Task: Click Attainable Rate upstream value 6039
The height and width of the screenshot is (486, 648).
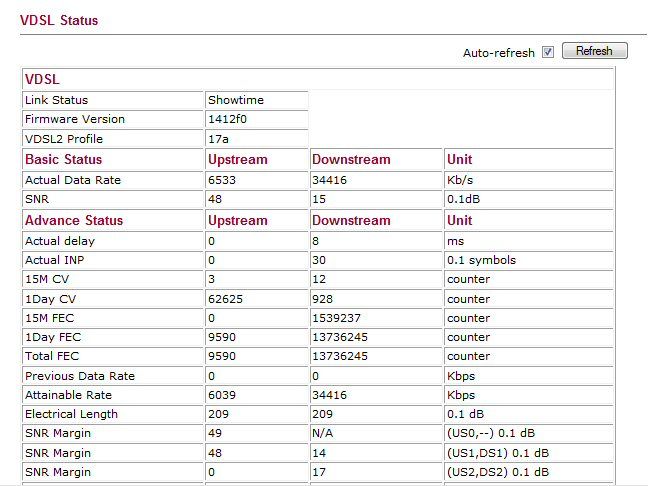Action: [x=222, y=395]
